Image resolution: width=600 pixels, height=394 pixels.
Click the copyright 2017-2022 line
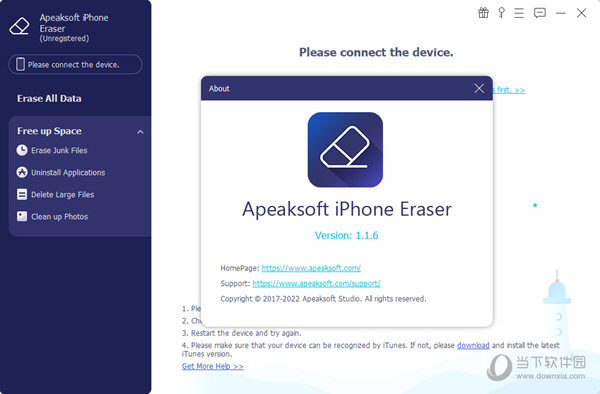(x=323, y=299)
